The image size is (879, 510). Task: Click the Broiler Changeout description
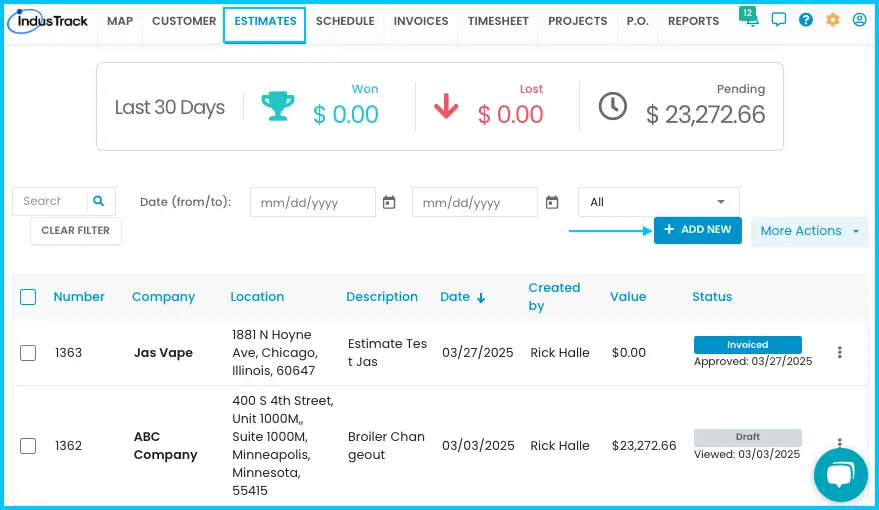point(386,446)
